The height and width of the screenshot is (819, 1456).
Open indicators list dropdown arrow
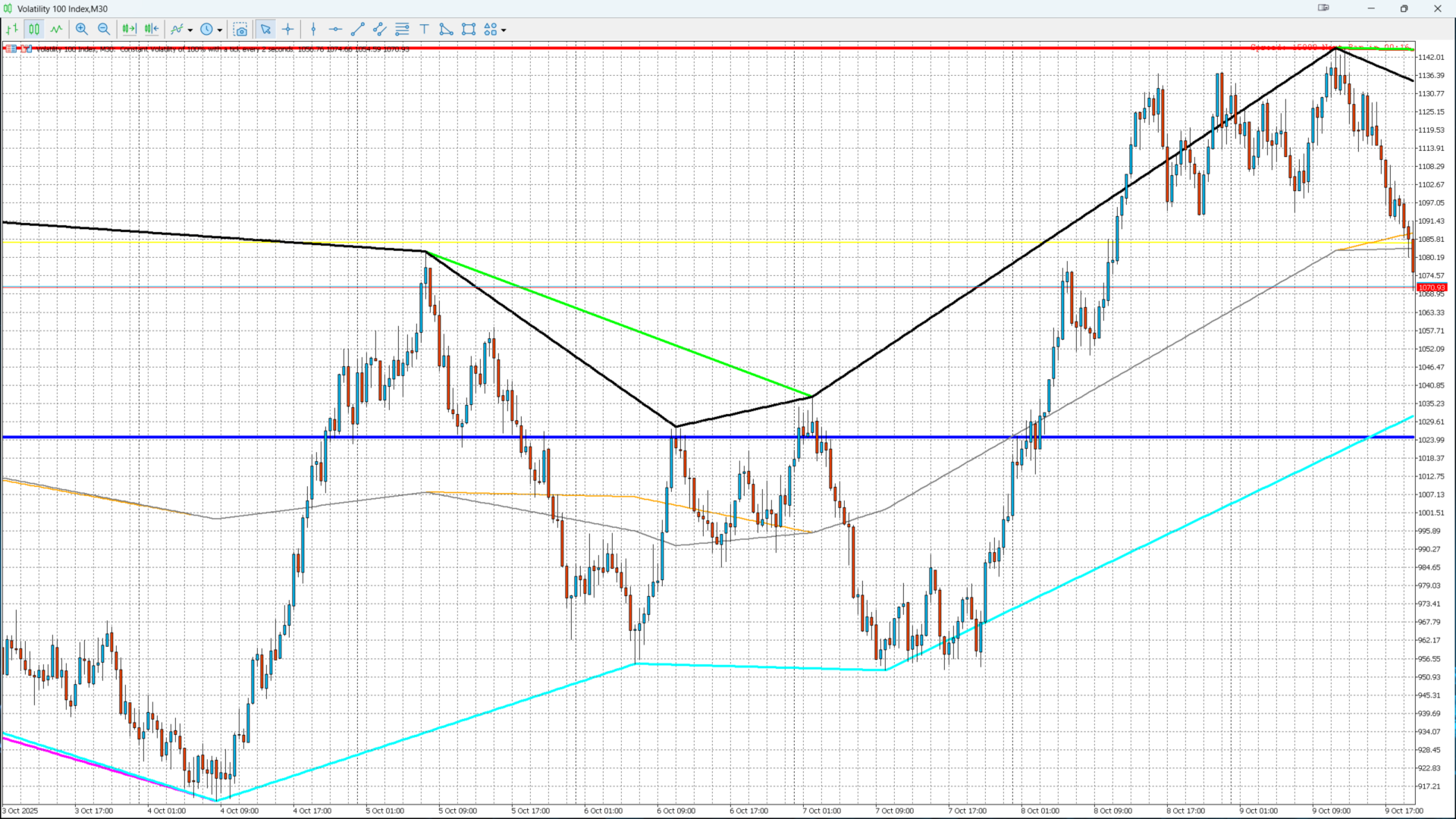(x=190, y=30)
